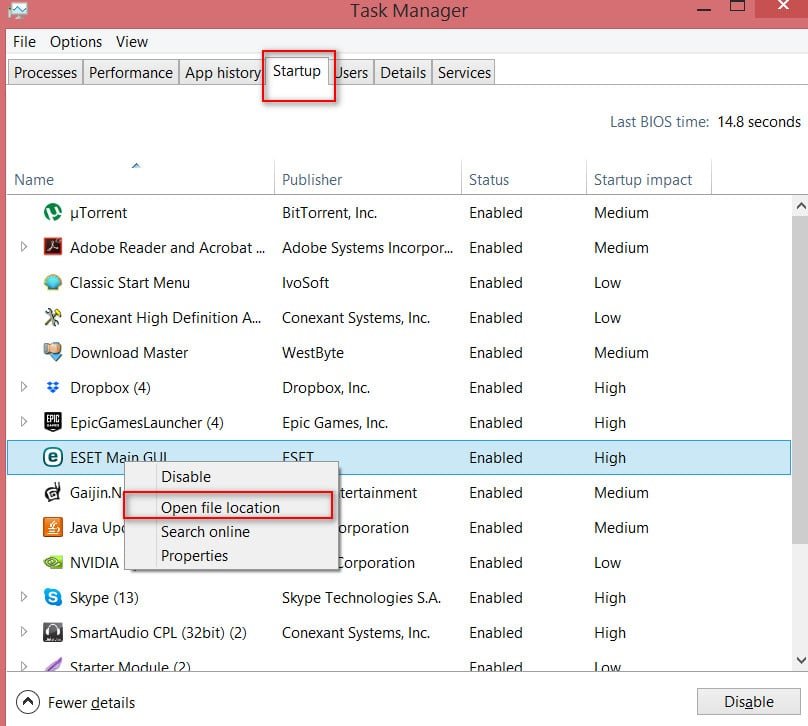Click the EpicGamesLauncher icon
This screenshot has width=808, height=726.
pos(53,422)
